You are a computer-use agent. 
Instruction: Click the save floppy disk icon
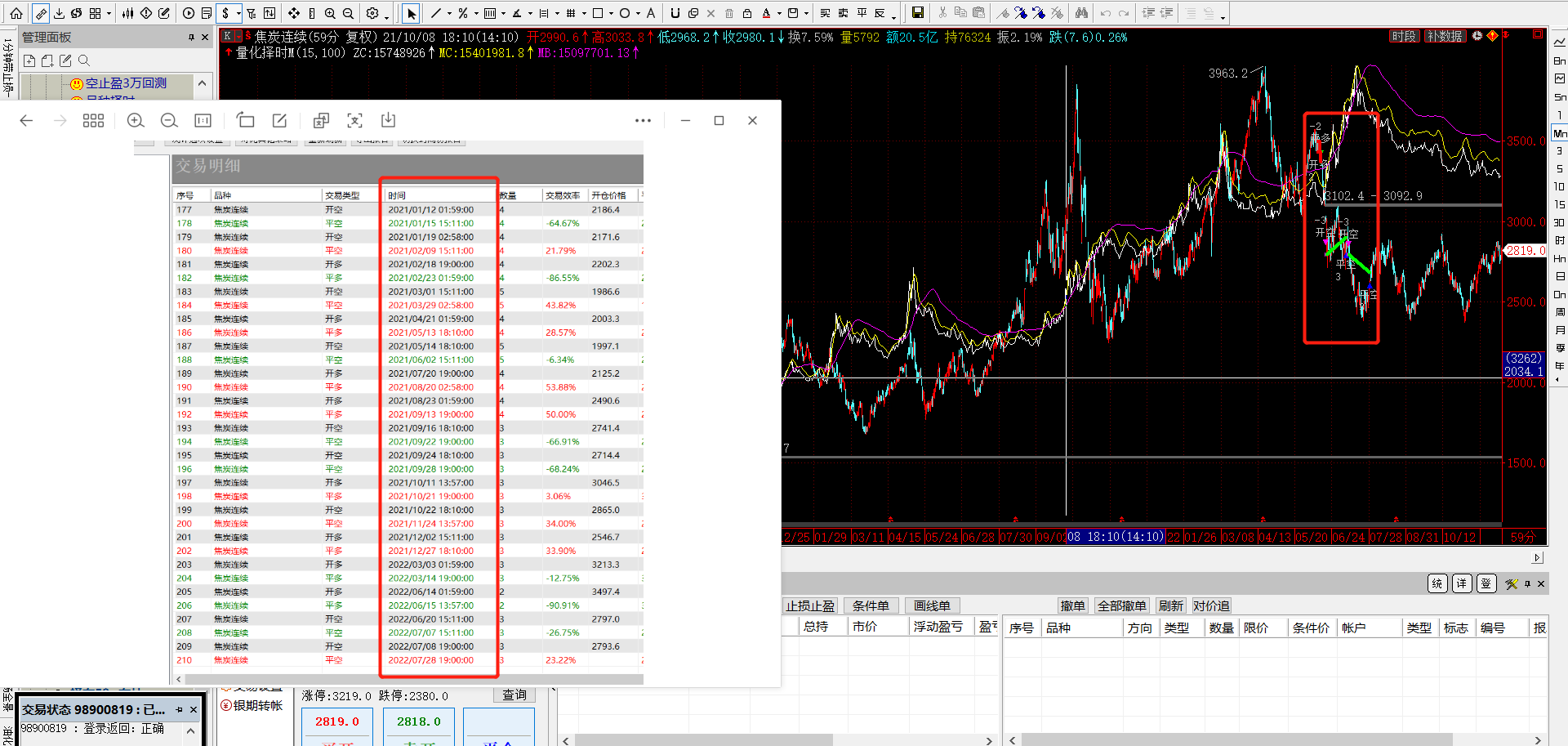point(918,13)
